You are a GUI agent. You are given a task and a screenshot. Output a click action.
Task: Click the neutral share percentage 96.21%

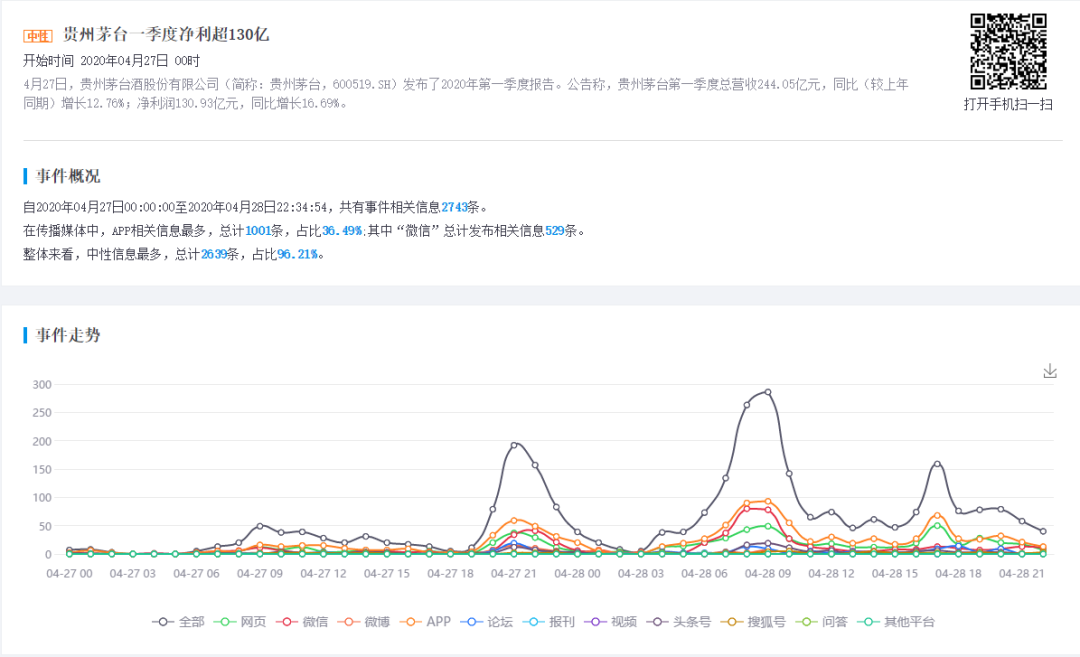coord(298,254)
